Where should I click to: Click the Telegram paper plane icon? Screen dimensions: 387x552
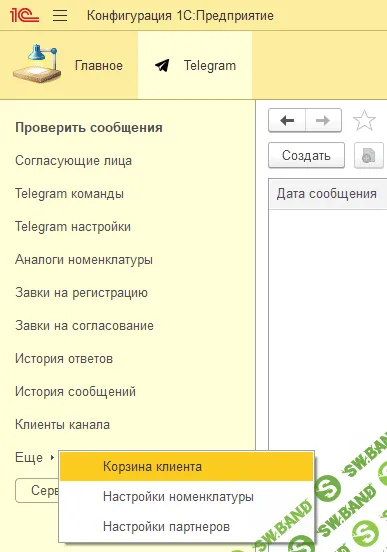tap(162, 65)
